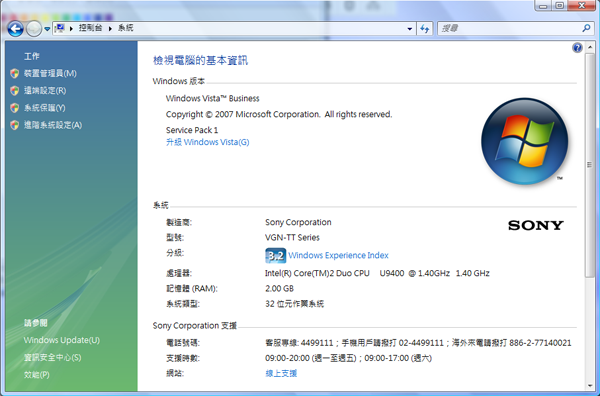
Task: Open 系統保護(Y) in the sidebar
Action: tap(45, 108)
